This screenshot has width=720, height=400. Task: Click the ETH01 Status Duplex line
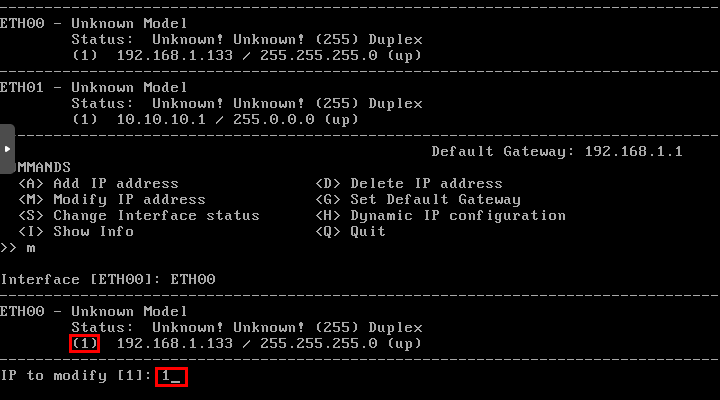tap(247, 103)
